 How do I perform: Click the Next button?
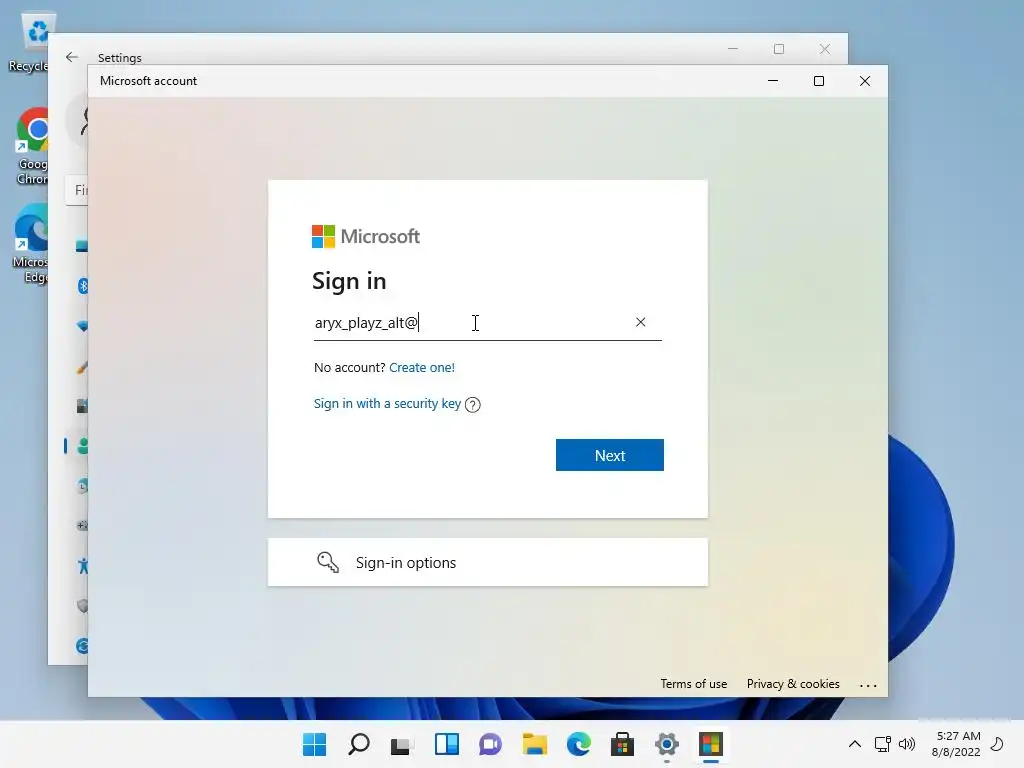[x=609, y=455]
